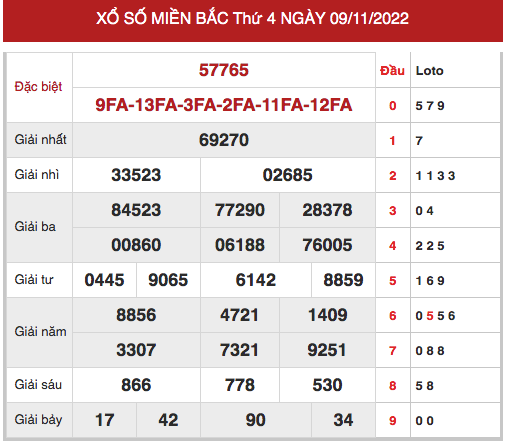The image size is (506, 444).
Task: Click the 'Giải năm' row label
Action: point(40,332)
